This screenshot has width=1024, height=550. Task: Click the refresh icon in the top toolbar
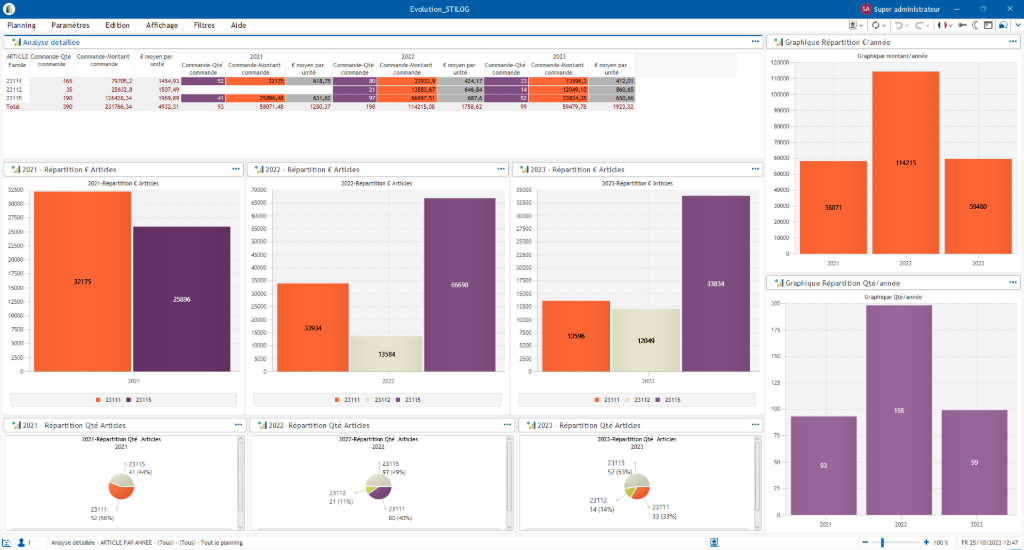click(875, 24)
